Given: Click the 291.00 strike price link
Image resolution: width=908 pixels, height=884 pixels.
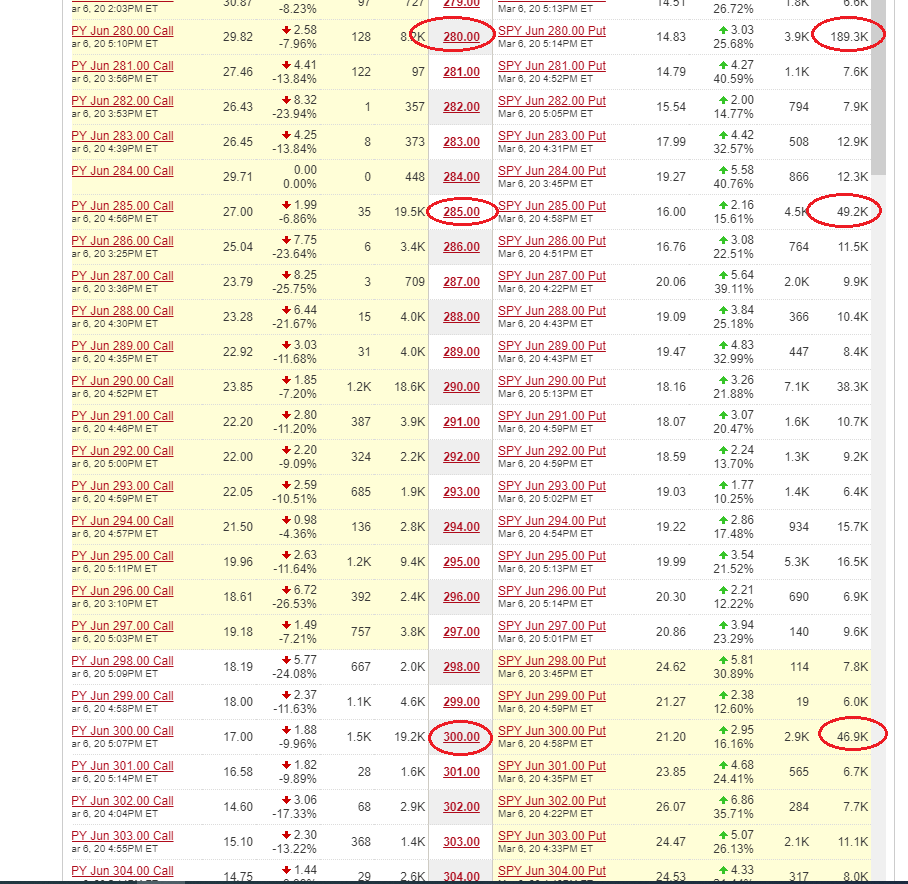Looking at the screenshot, I should (x=462, y=421).
